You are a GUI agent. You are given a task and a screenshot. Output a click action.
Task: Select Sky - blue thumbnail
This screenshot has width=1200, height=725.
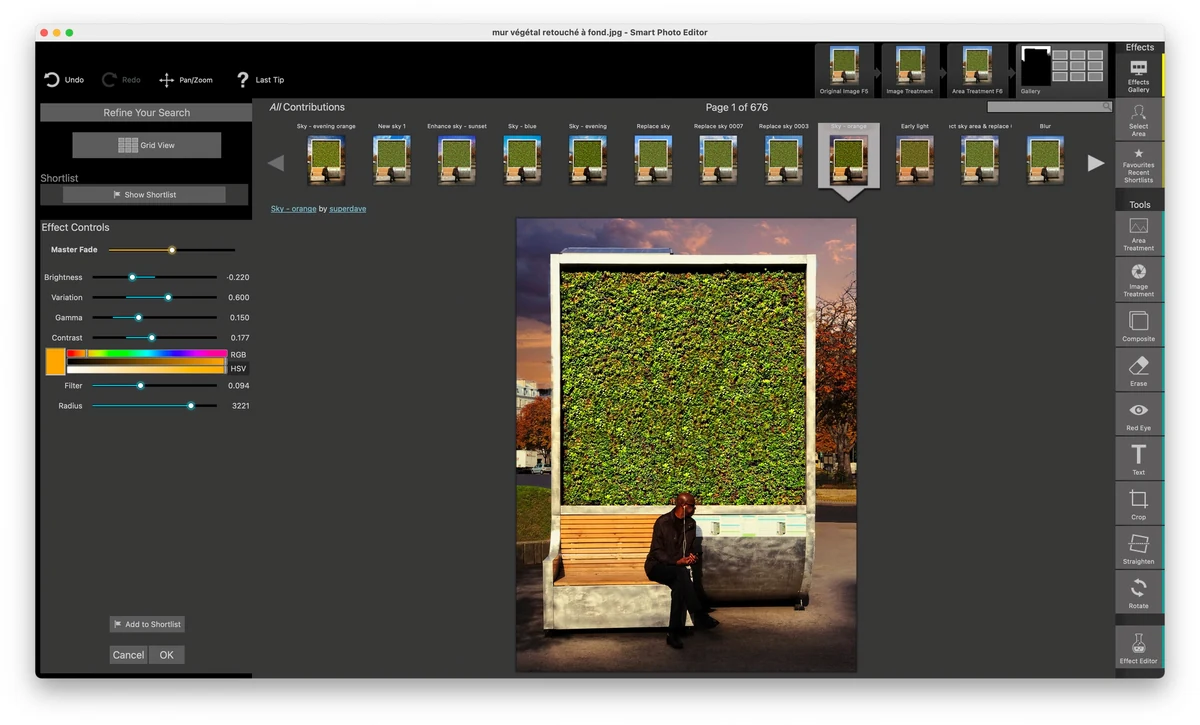[x=522, y=160]
